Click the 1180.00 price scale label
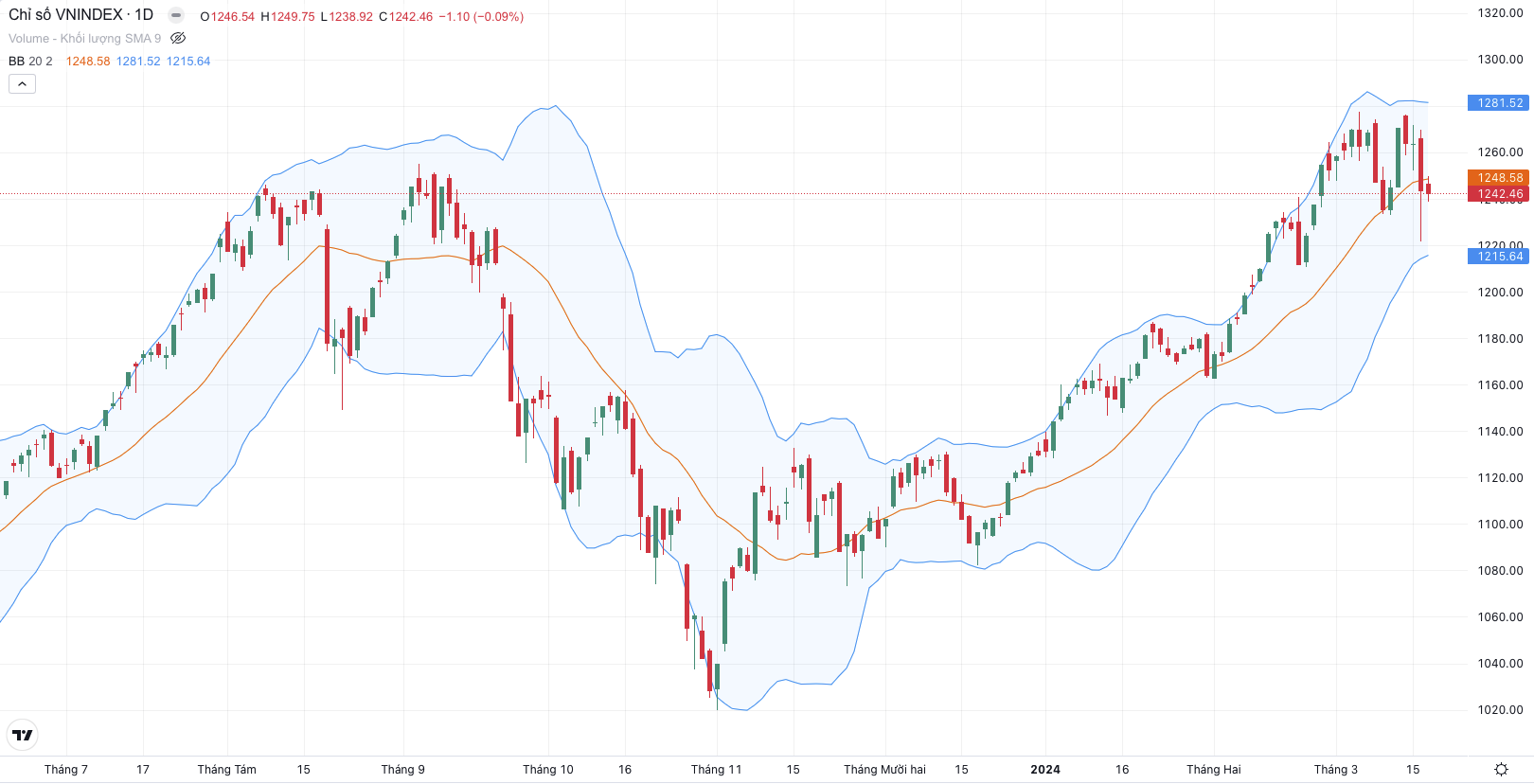The height and width of the screenshot is (784, 1534). (1500, 339)
